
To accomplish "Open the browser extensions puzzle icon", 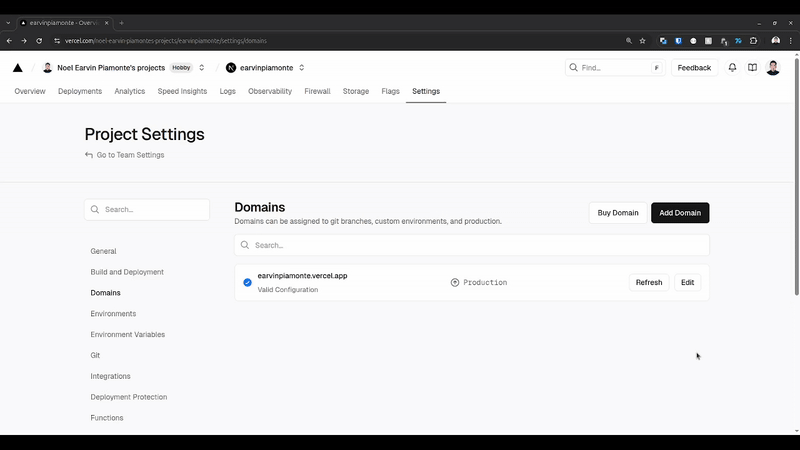I will pyautogui.click(x=753, y=41).
